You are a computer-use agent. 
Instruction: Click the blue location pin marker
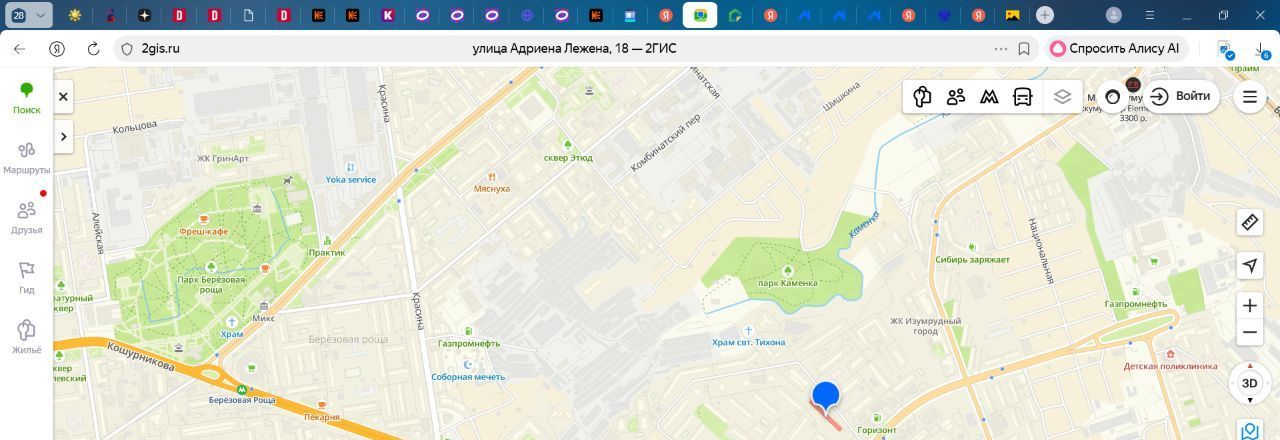click(825, 396)
